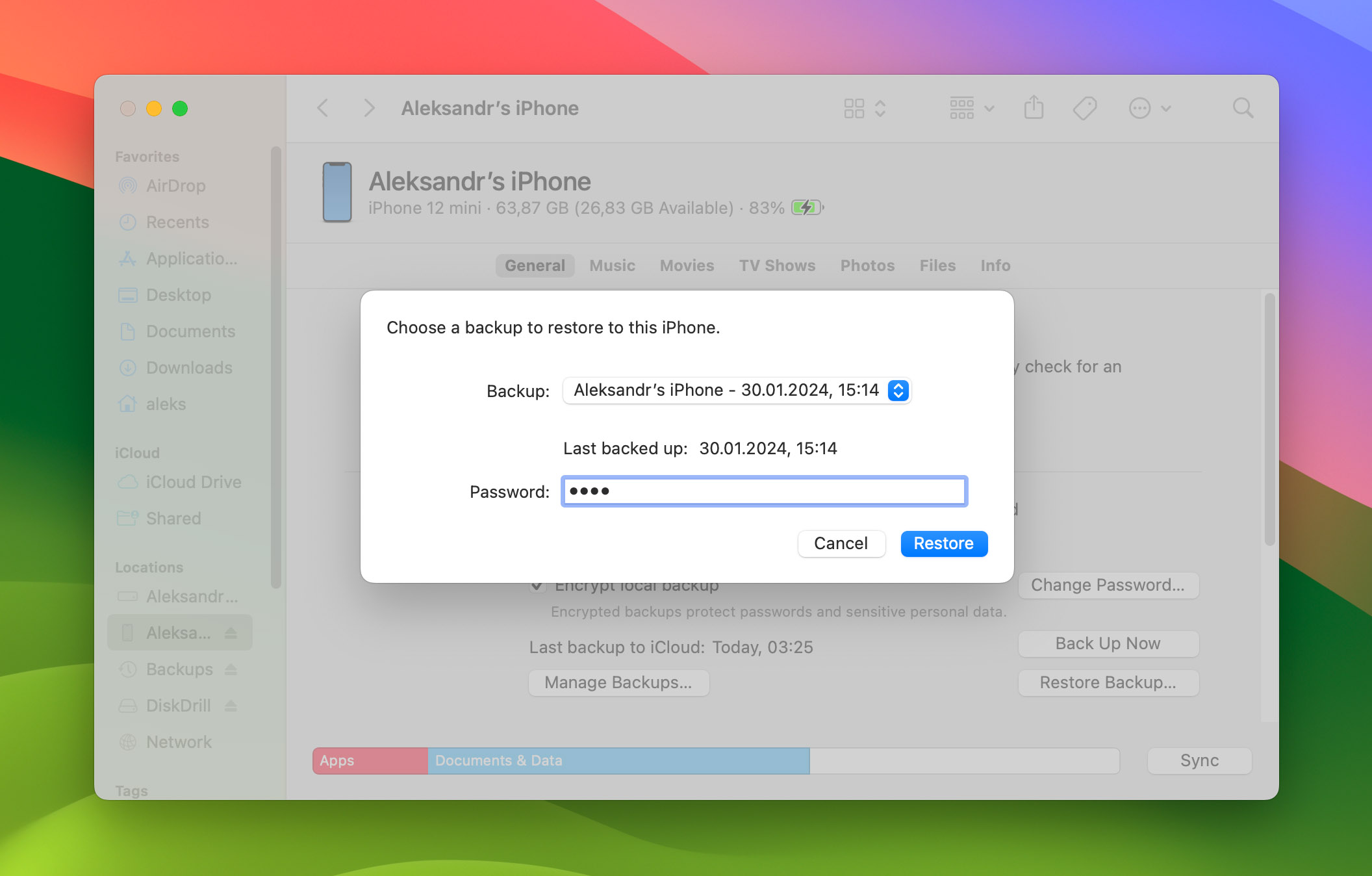The height and width of the screenshot is (876, 1372).
Task: Switch view using the icon grid button
Action: click(854, 108)
